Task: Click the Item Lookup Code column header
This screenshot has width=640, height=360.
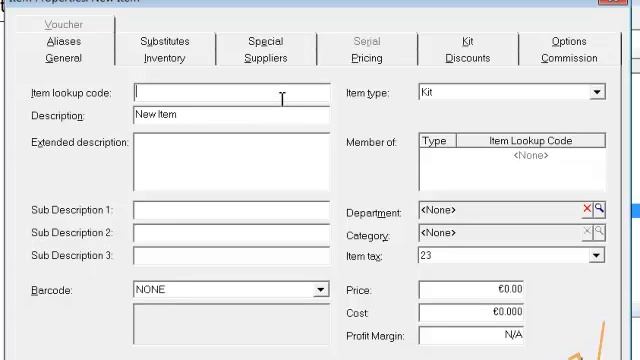Action: coord(531,141)
